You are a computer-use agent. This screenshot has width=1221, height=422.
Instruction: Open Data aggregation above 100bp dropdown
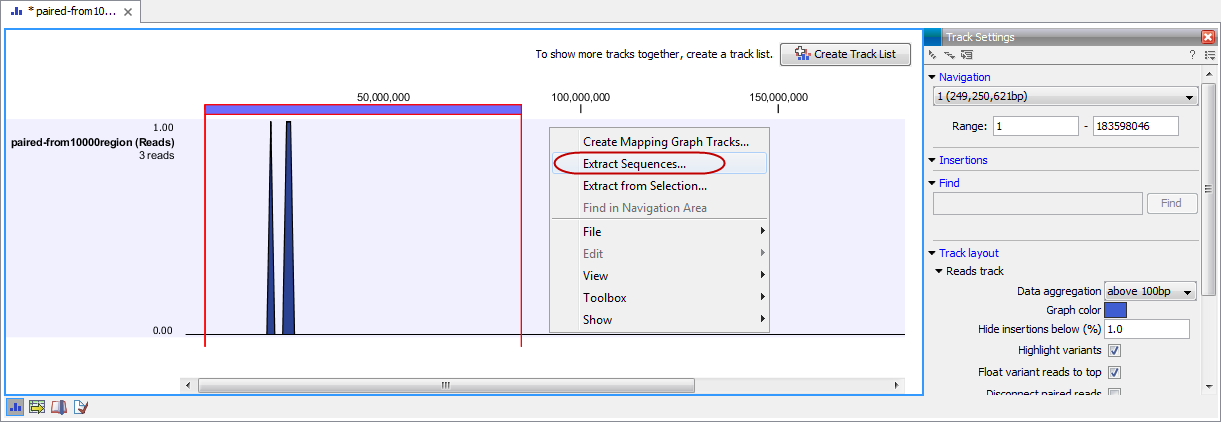coord(1150,291)
